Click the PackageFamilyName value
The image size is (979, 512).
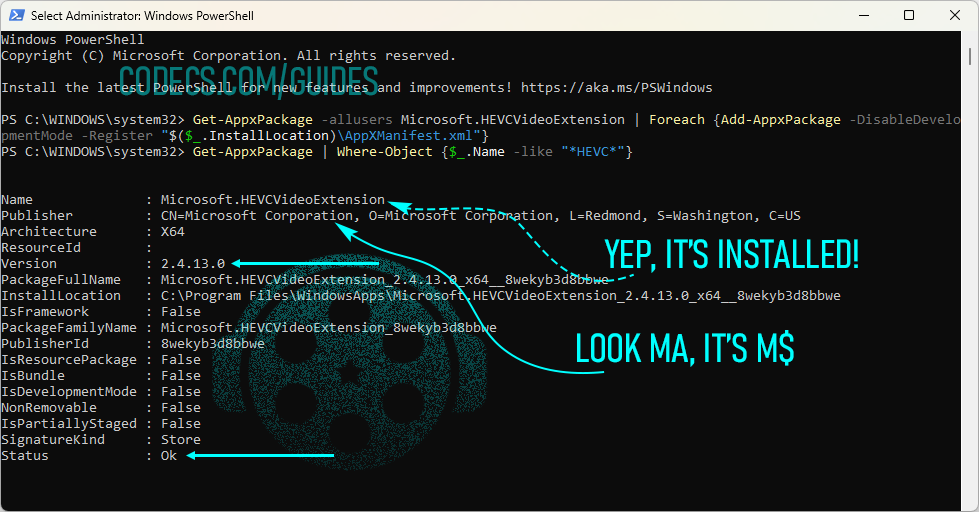328,328
